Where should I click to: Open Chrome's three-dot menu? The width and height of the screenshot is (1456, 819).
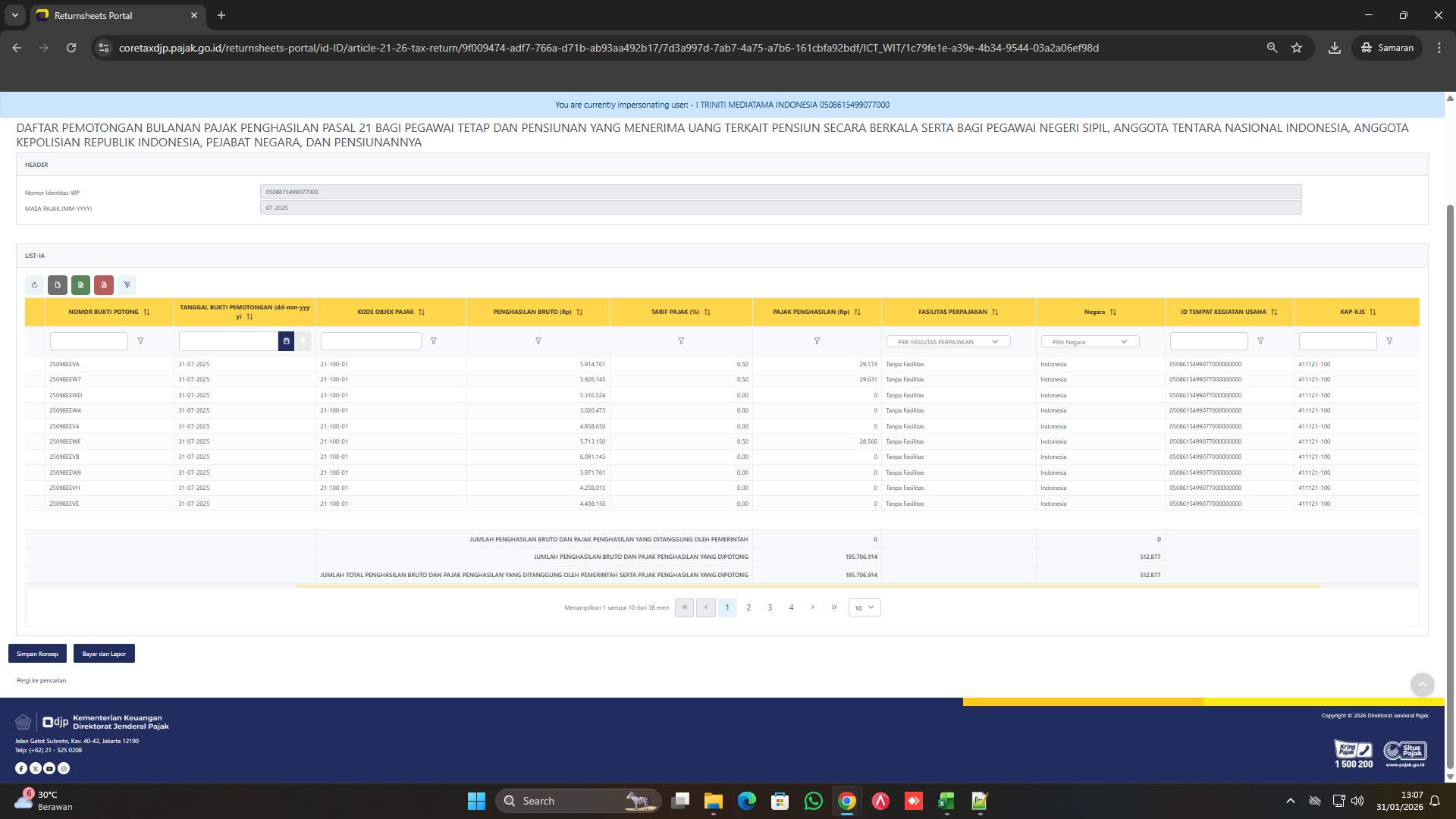1439,47
